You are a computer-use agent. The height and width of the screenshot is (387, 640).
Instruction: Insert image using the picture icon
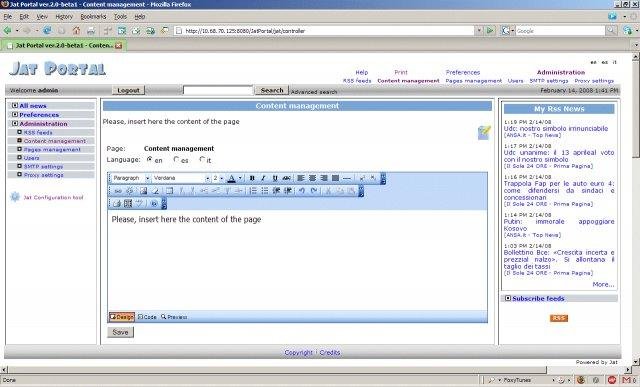143,191
